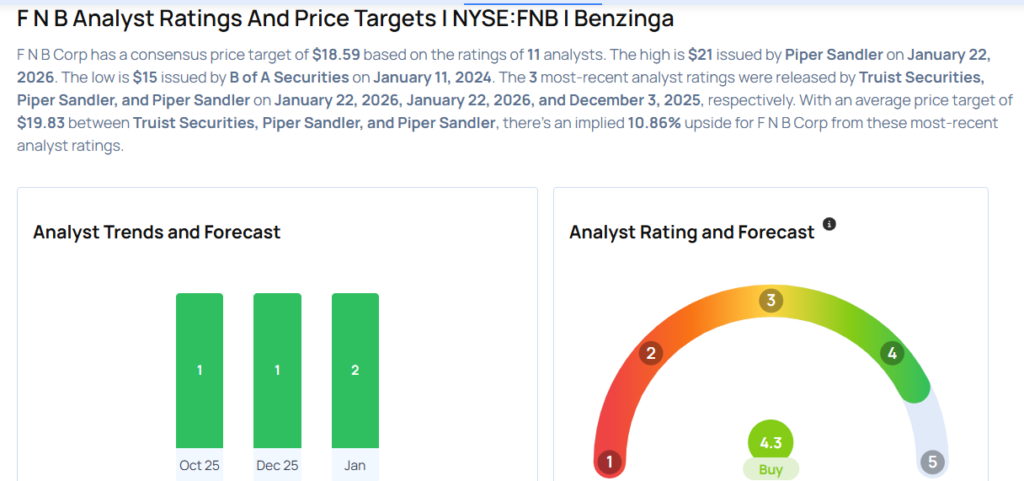
Task: Click the Dec 25 axis label
Action: click(277, 465)
